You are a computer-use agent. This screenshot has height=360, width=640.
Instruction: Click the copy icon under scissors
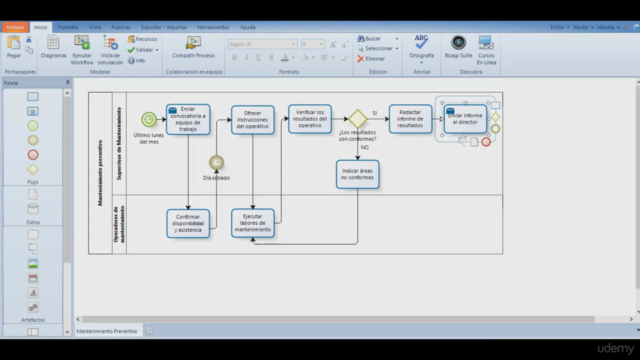click(x=29, y=50)
